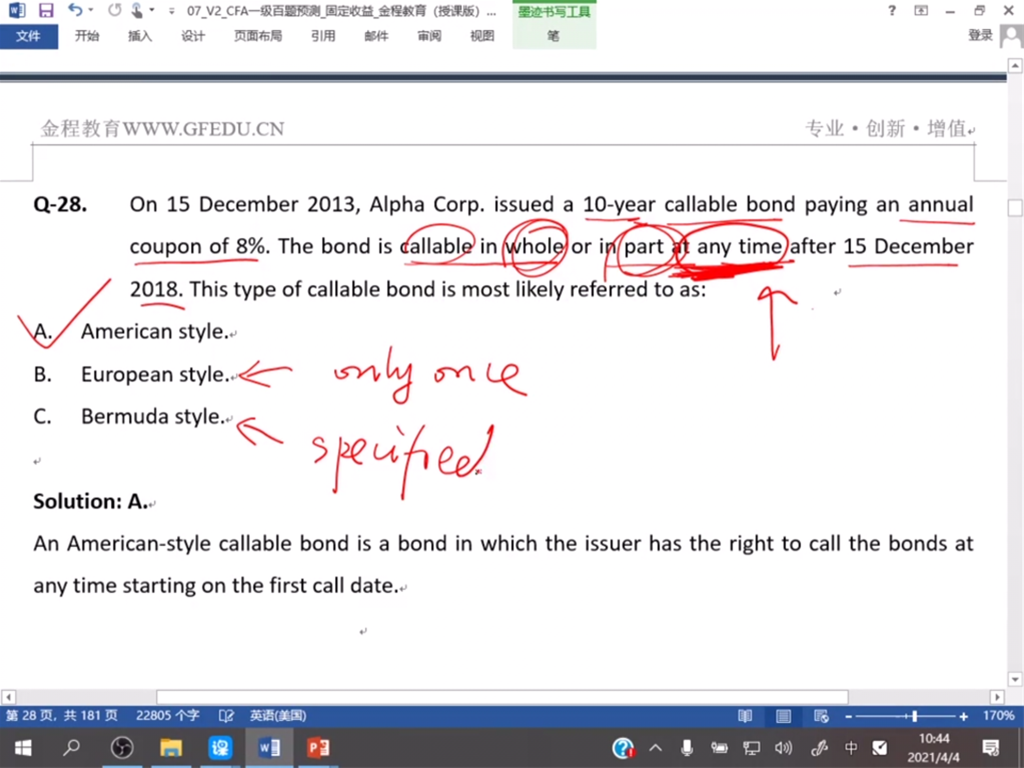Click the vertical scrollbar down arrow

pos(1015,679)
